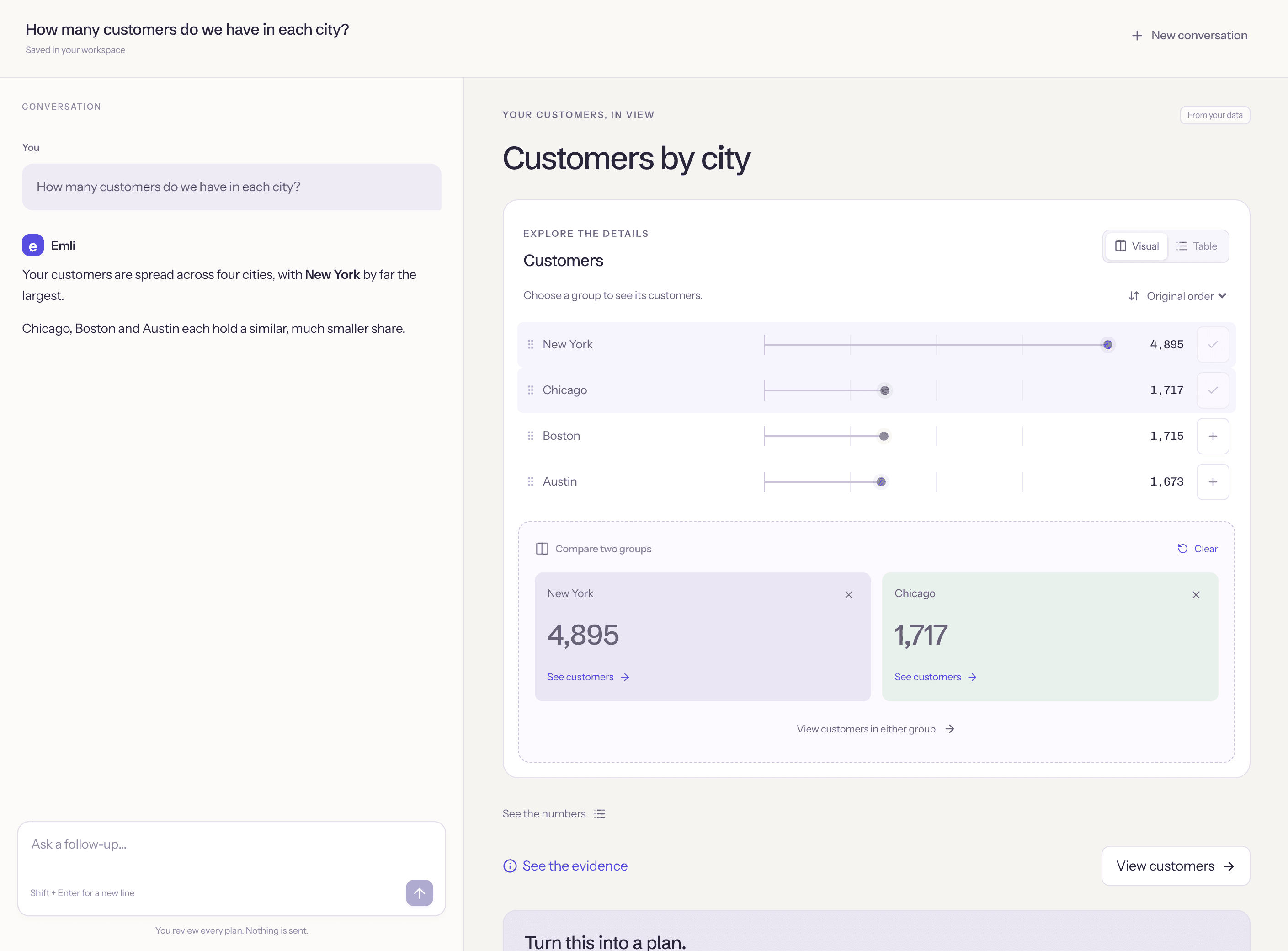Click the arrow icon in Chicago See customers
1288x951 pixels.
[972, 677]
